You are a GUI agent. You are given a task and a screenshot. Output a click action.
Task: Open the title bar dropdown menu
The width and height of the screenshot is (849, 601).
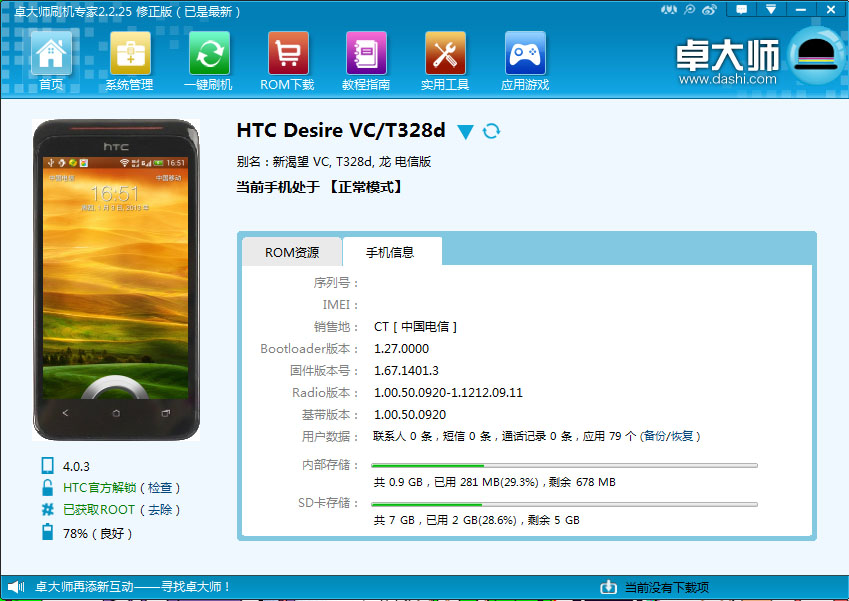[770, 9]
